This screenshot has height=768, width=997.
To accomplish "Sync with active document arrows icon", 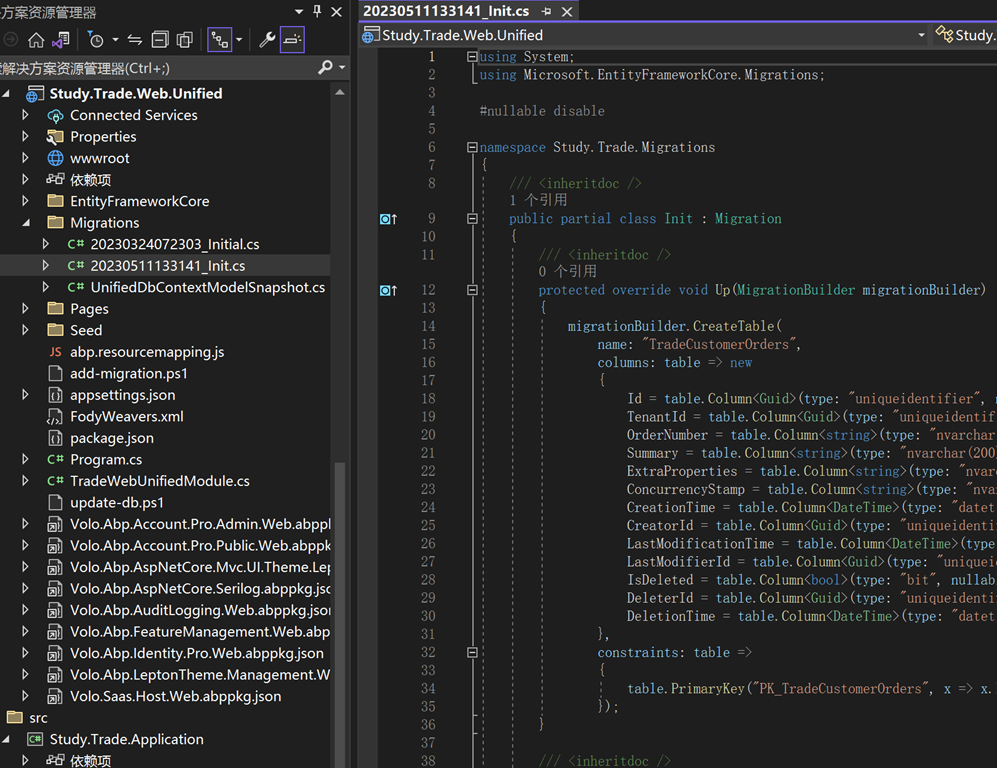I will (135, 40).
